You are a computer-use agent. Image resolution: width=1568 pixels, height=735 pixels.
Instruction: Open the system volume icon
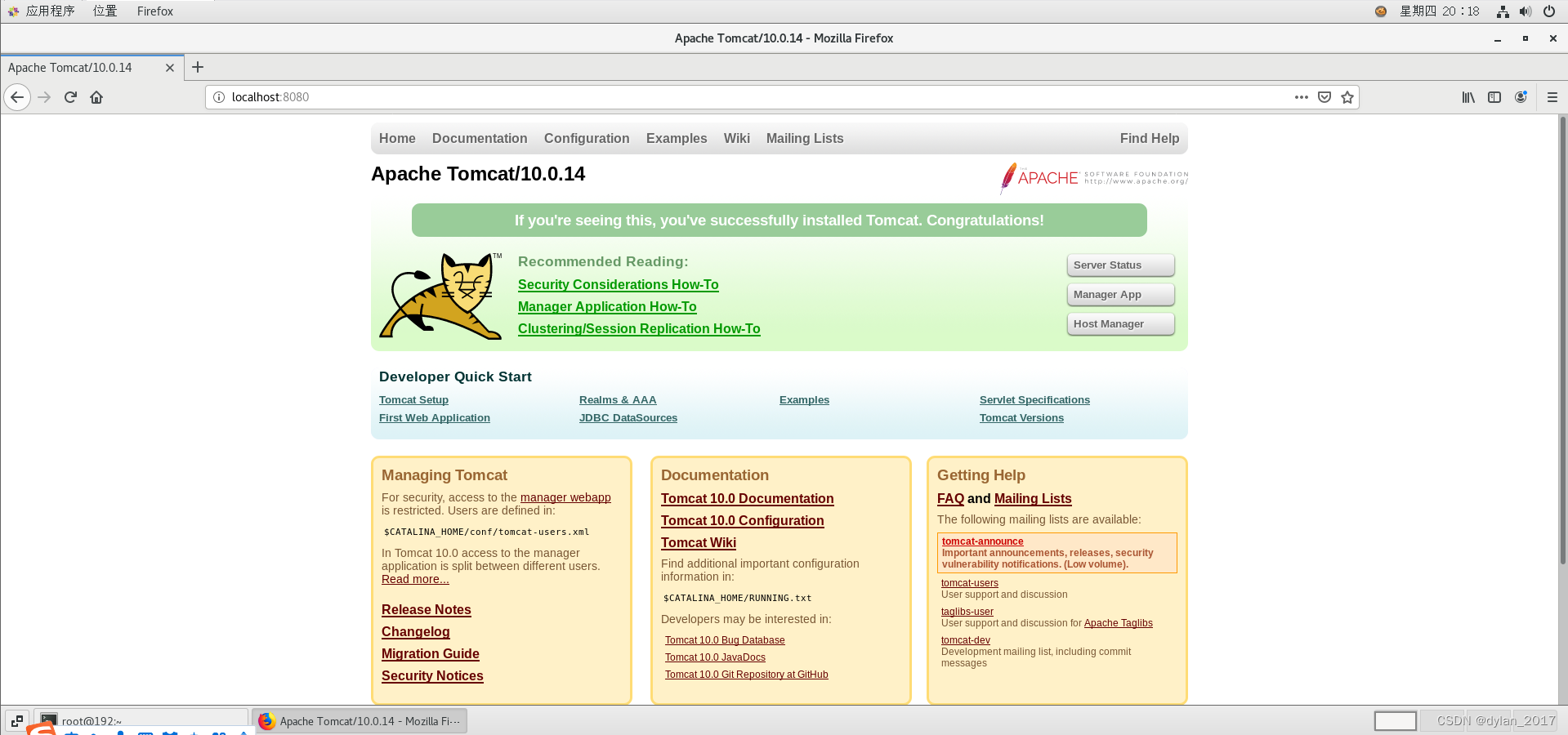pyautogui.click(x=1526, y=11)
